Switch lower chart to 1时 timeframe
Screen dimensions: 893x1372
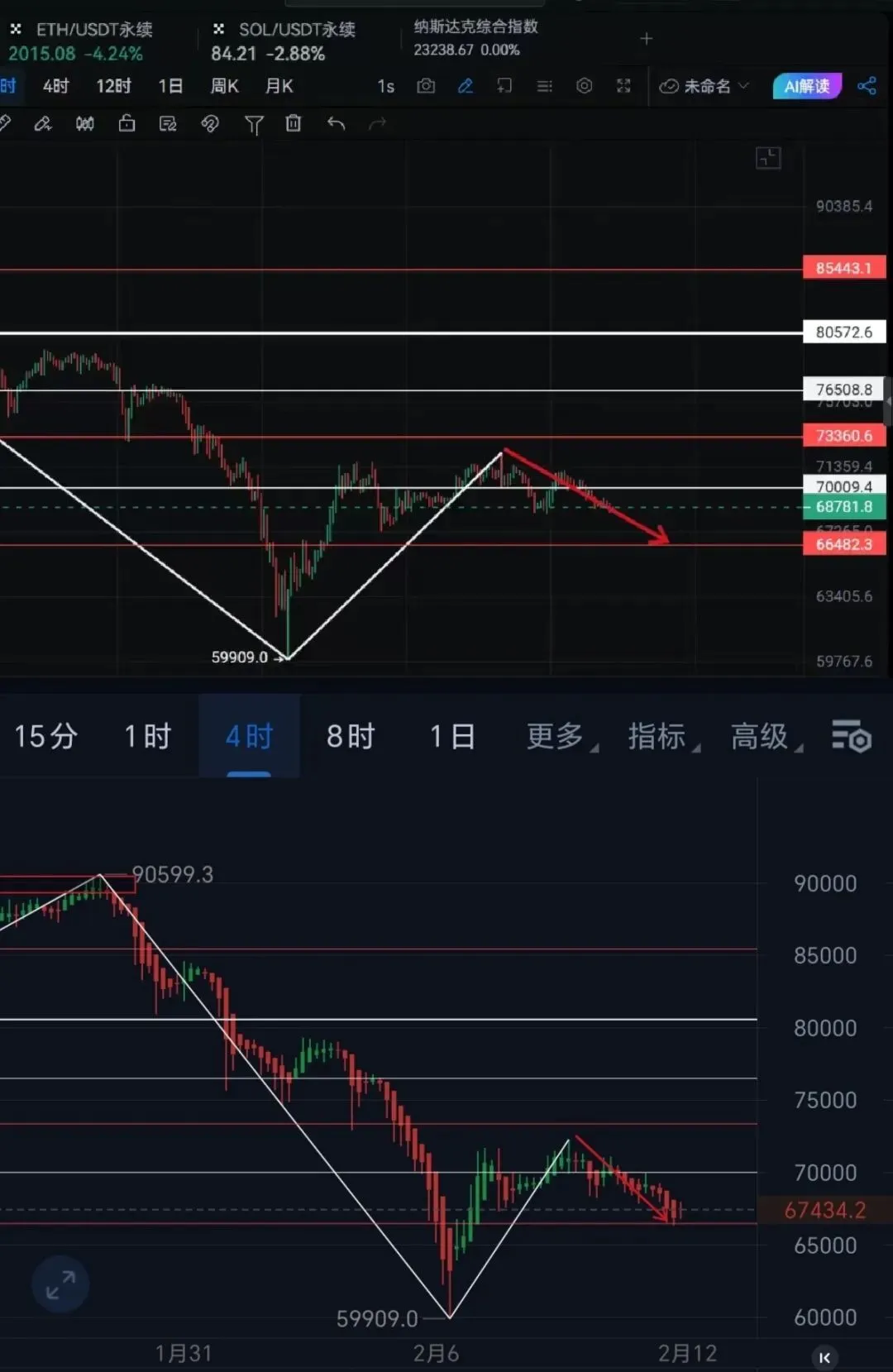[148, 736]
